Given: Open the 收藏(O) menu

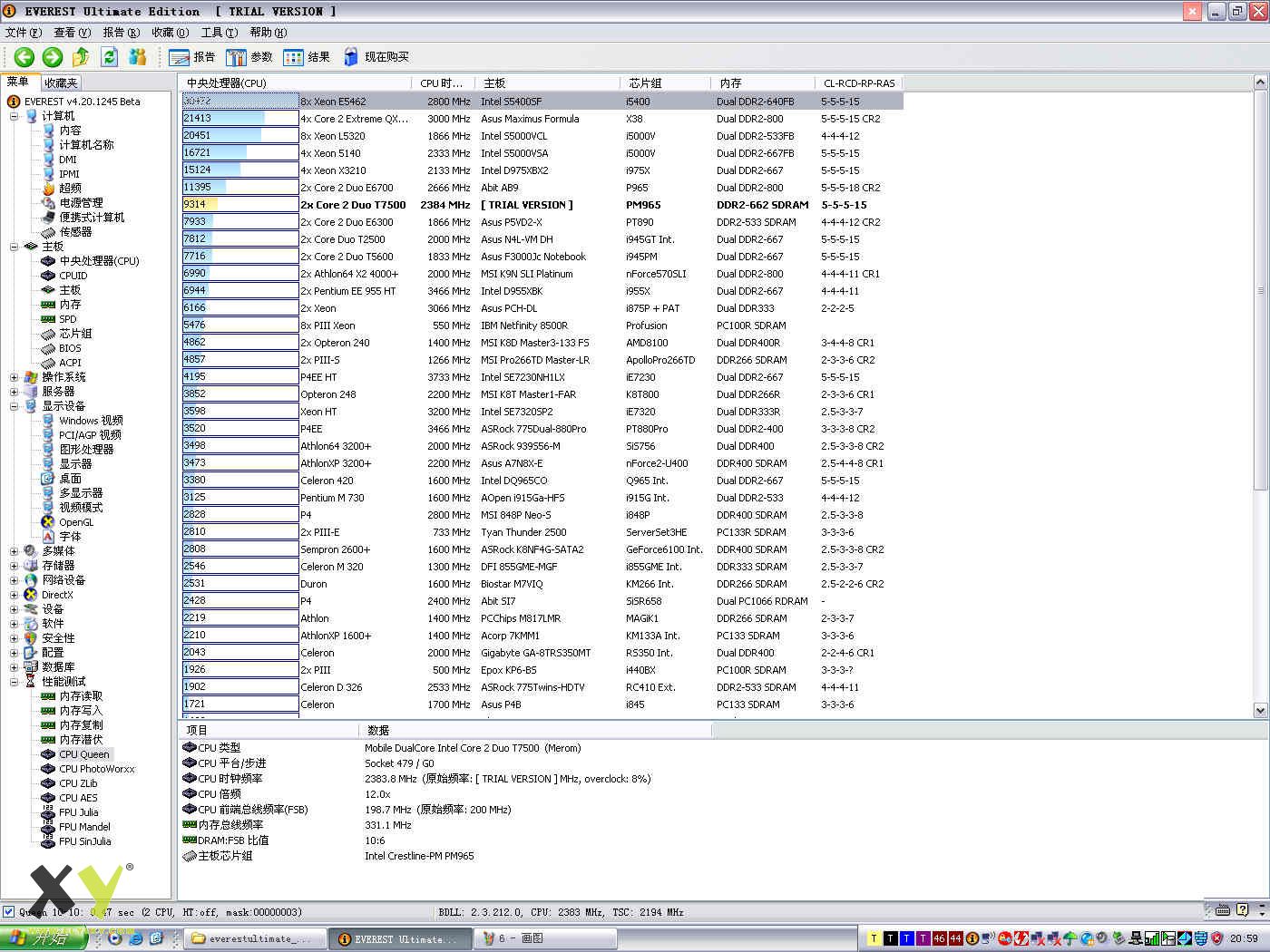Looking at the screenshot, I should [171, 33].
